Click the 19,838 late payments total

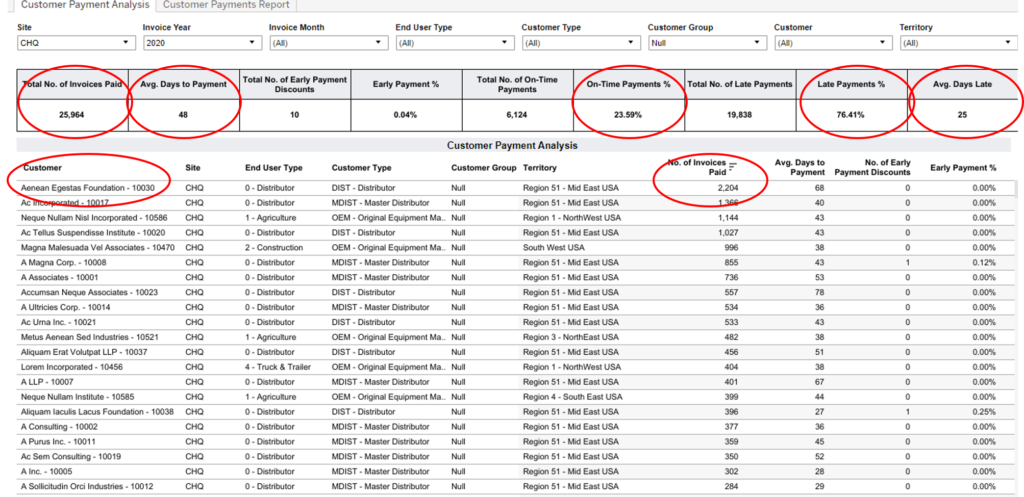pyautogui.click(x=739, y=114)
